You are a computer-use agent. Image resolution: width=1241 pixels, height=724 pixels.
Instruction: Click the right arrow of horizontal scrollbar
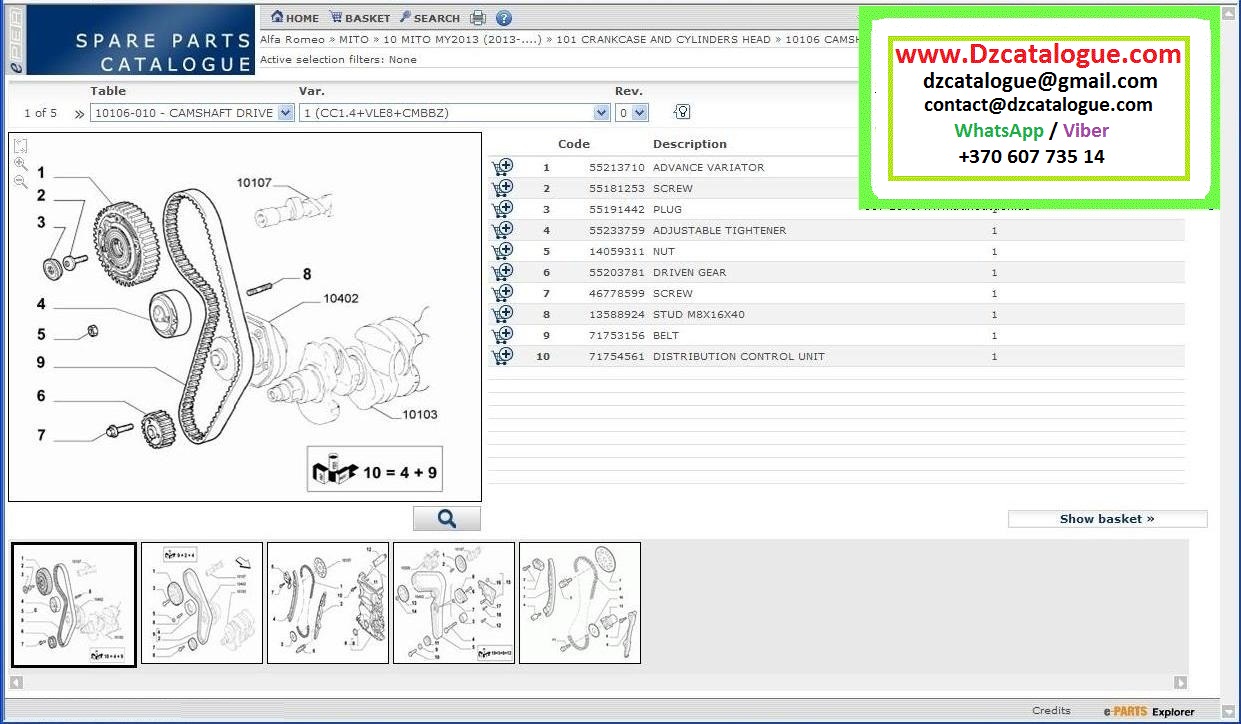point(1181,683)
